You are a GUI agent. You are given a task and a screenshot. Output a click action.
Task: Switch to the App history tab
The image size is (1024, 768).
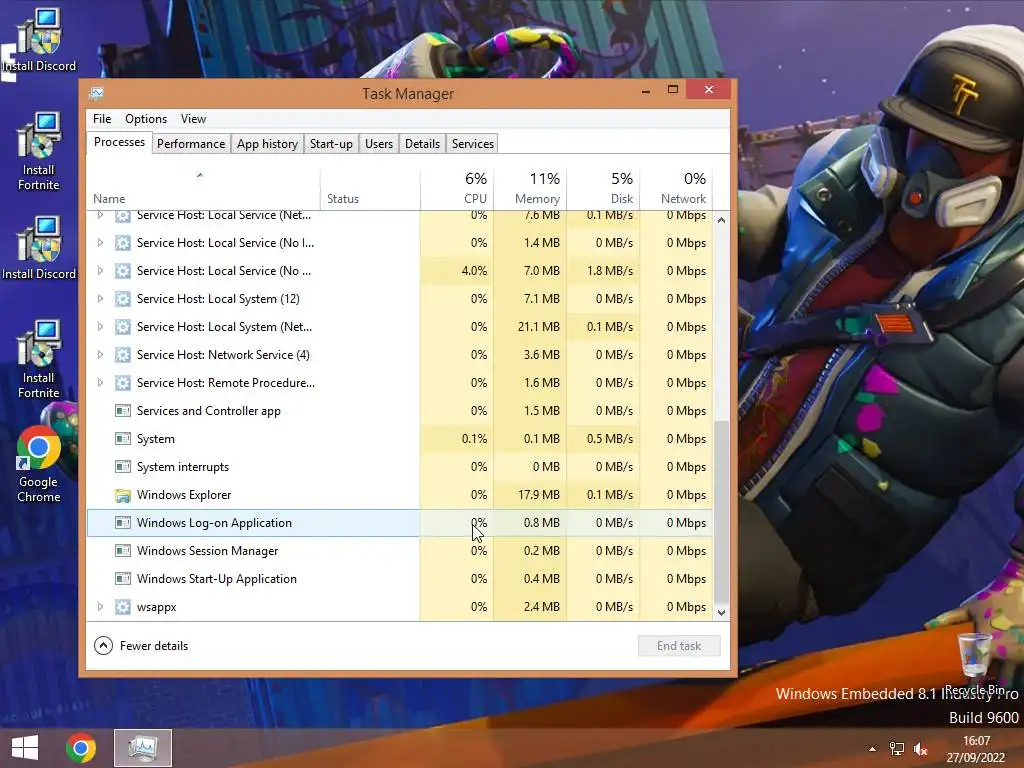267,144
